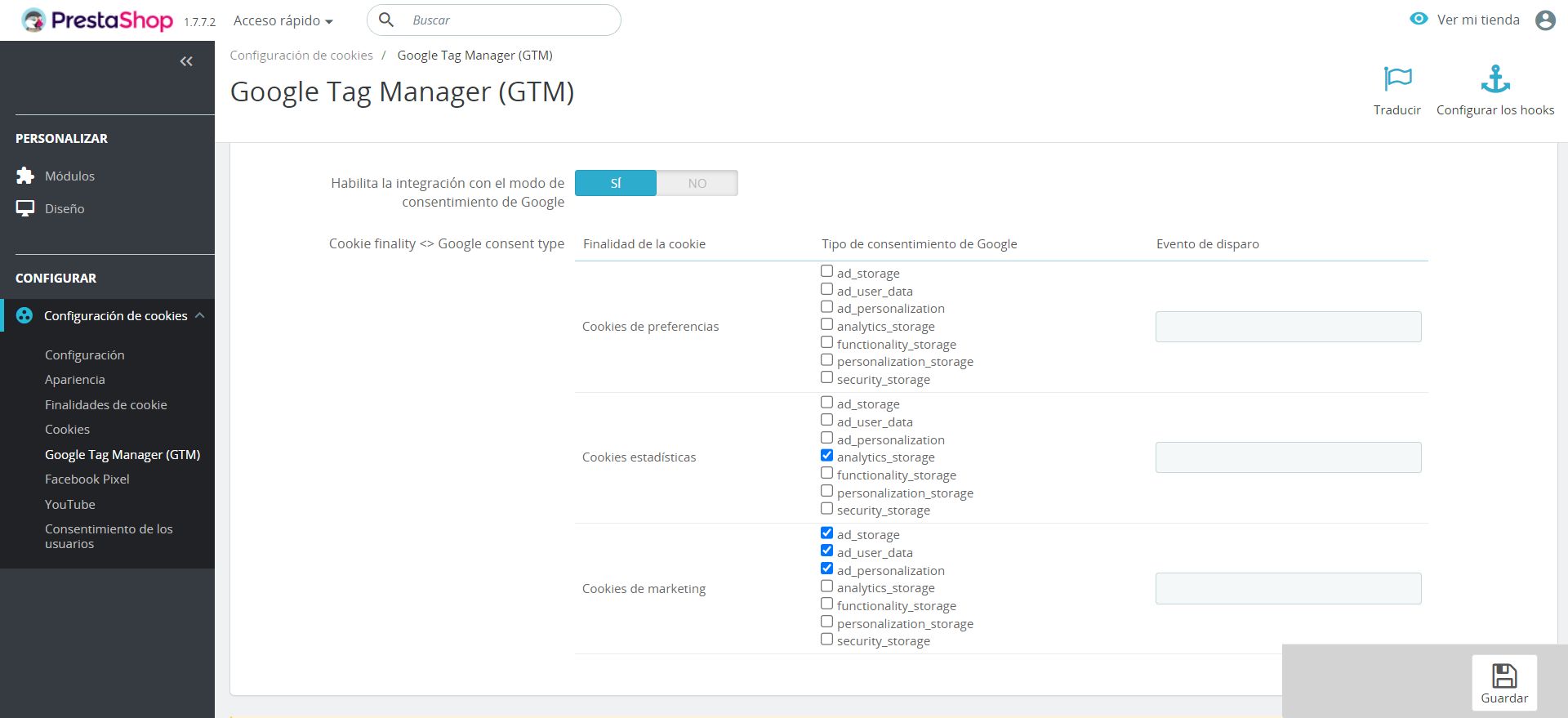This screenshot has width=1568, height=718.
Task: Click the Diseño monitor icon
Action: (x=25, y=208)
